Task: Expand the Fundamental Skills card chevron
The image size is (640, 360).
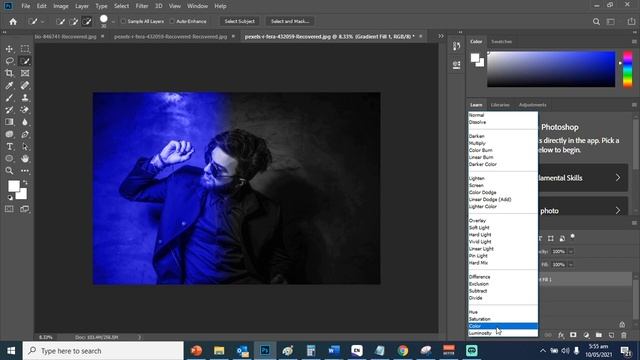Action: click(x=618, y=178)
